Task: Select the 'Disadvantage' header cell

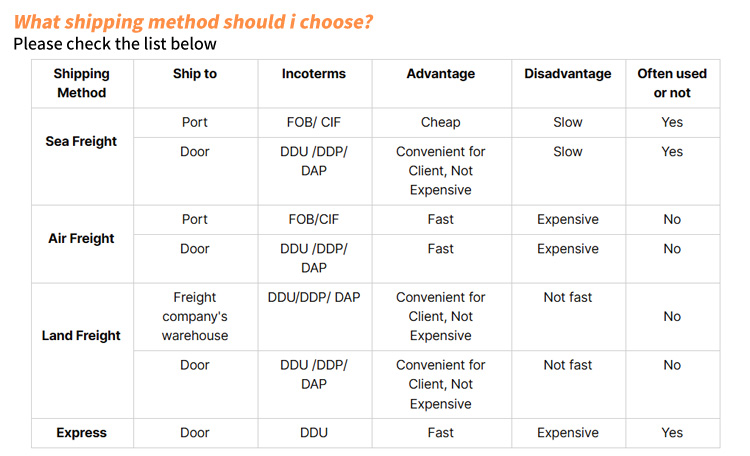Action: click(568, 74)
